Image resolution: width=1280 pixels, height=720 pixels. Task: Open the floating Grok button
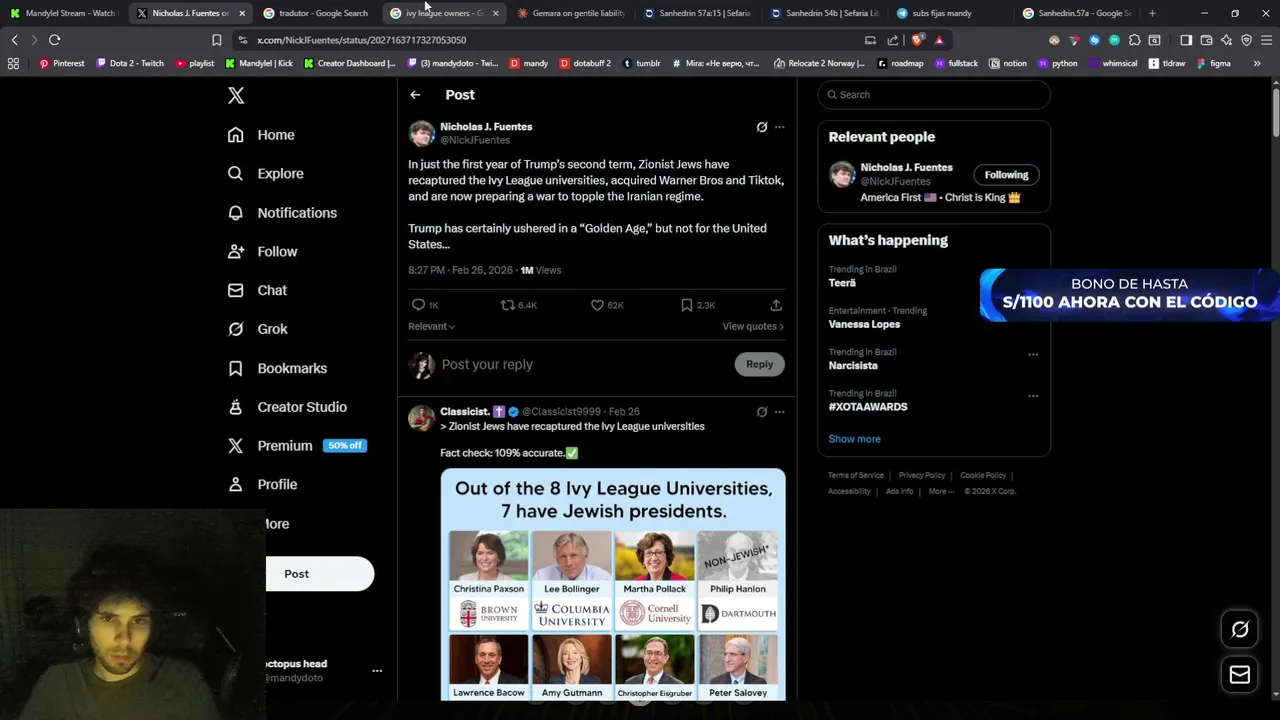click(x=1240, y=629)
